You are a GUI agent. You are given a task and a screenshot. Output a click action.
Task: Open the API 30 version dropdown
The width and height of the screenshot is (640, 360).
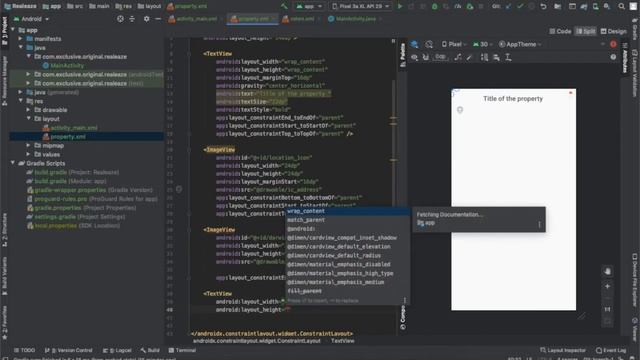[483, 44]
